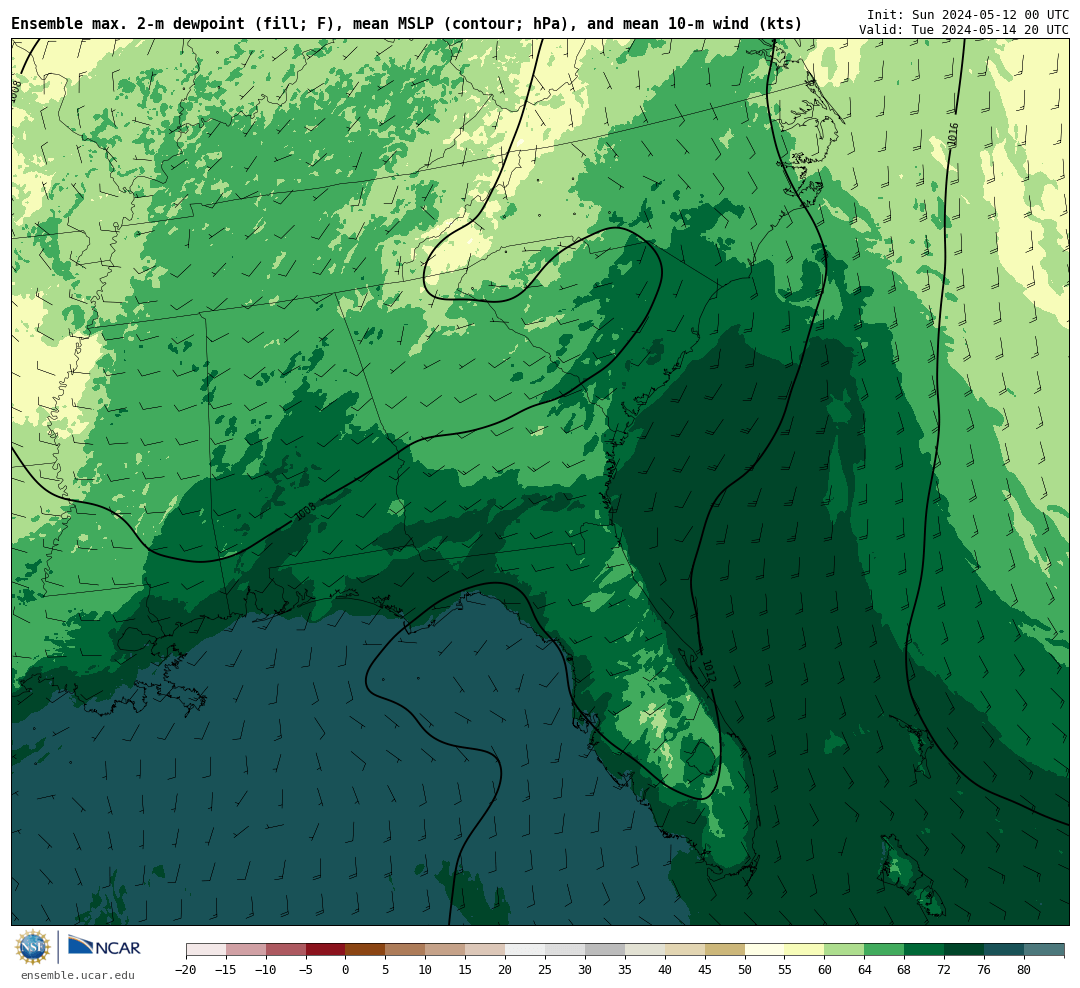Click the 60 colorbar label

pyautogui.click(x=825, y=970)
